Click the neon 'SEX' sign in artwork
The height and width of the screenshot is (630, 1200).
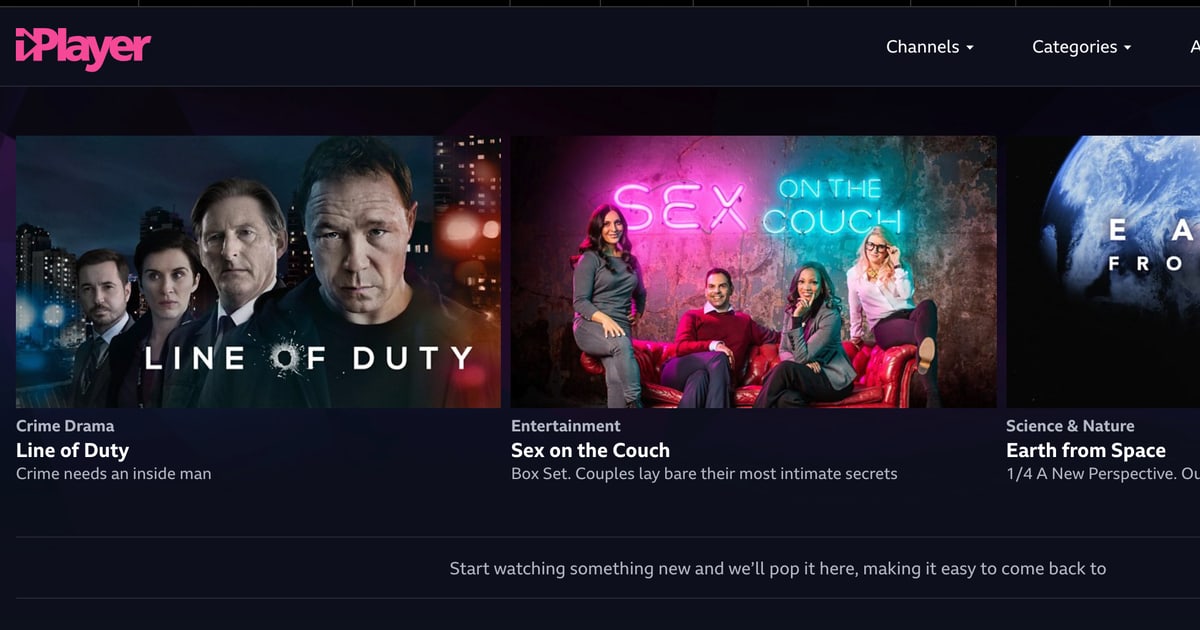coord(680,206)
